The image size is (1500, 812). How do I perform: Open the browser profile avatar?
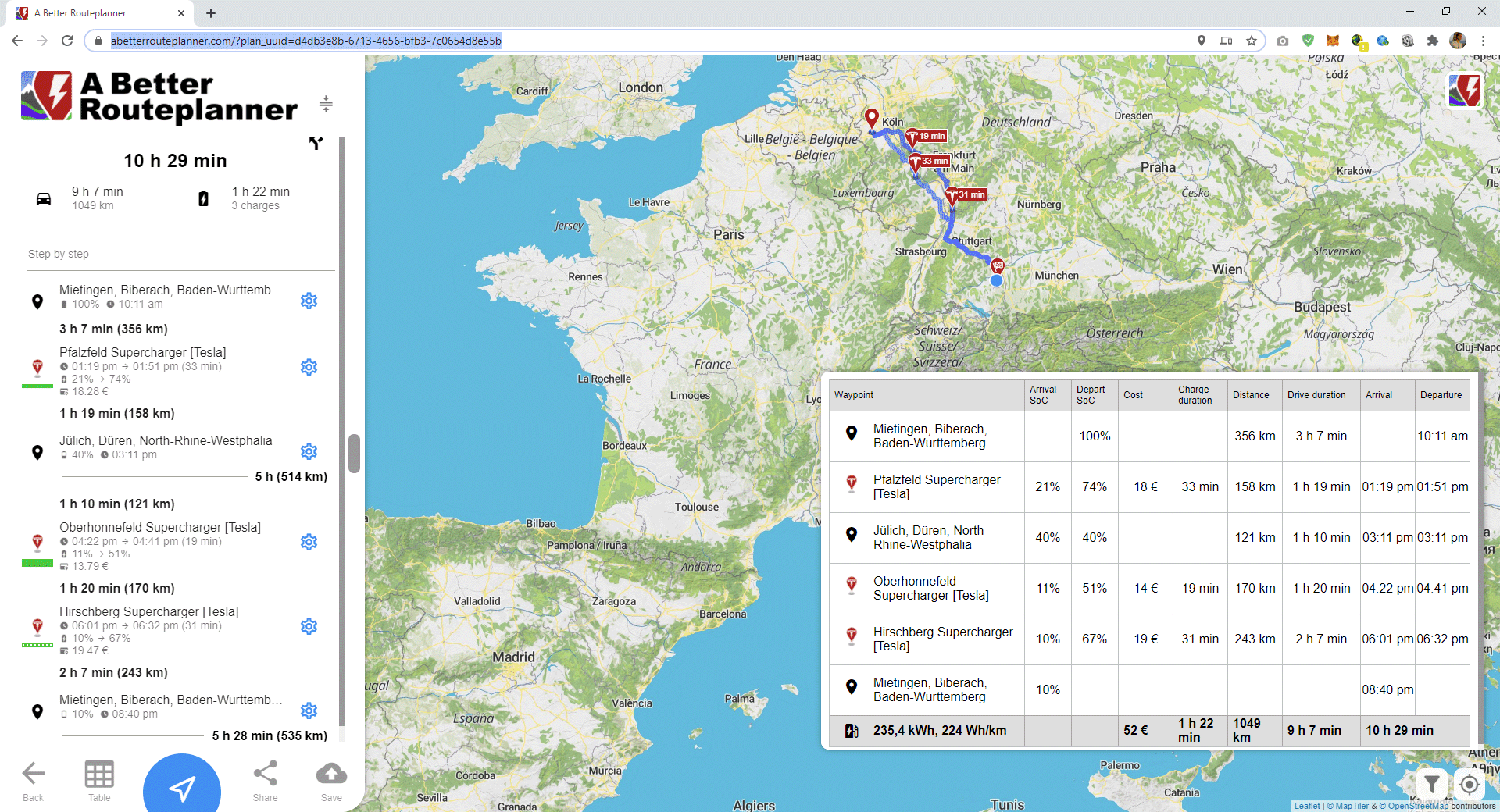click(1458, 41)
